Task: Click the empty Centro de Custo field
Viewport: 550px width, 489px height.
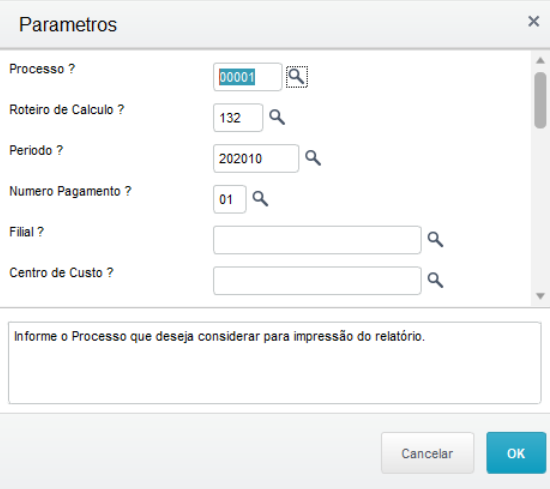Action: [x=317, y=281]
